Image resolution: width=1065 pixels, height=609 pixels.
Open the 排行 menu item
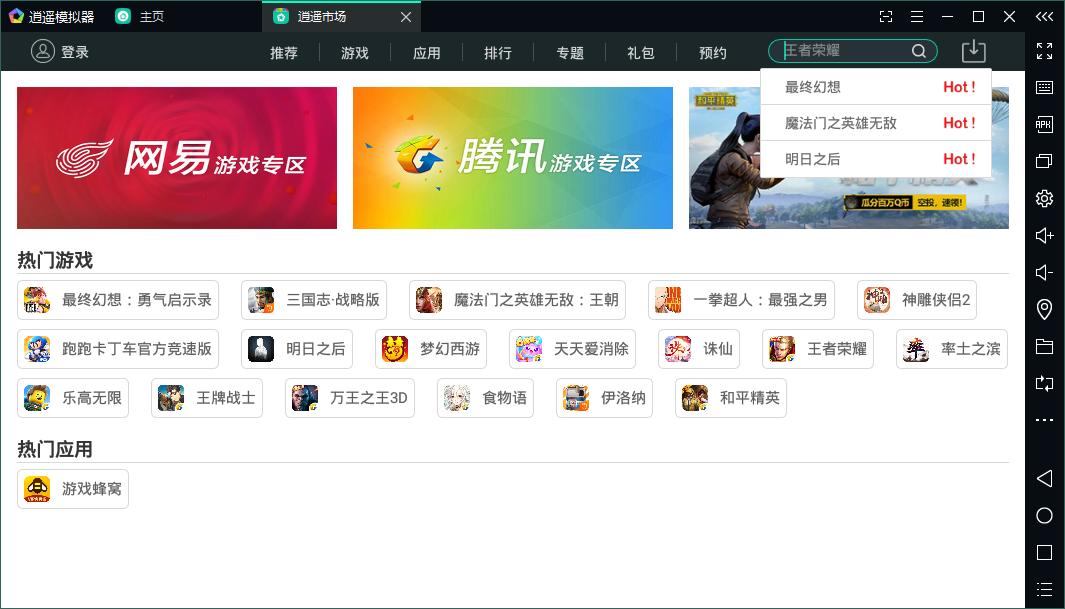point(498,53)
